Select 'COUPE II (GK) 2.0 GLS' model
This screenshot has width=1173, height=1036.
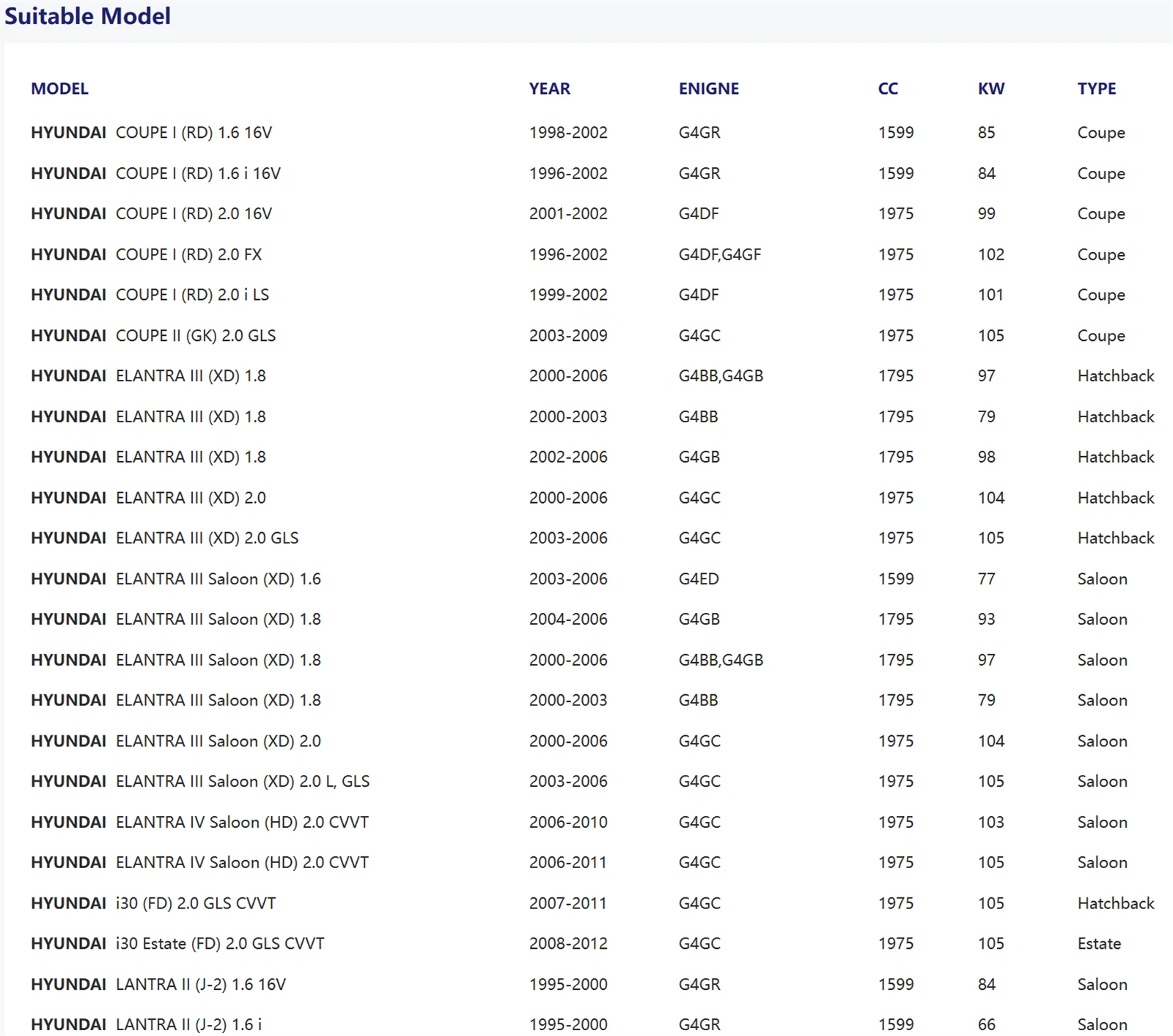point(153,336)
